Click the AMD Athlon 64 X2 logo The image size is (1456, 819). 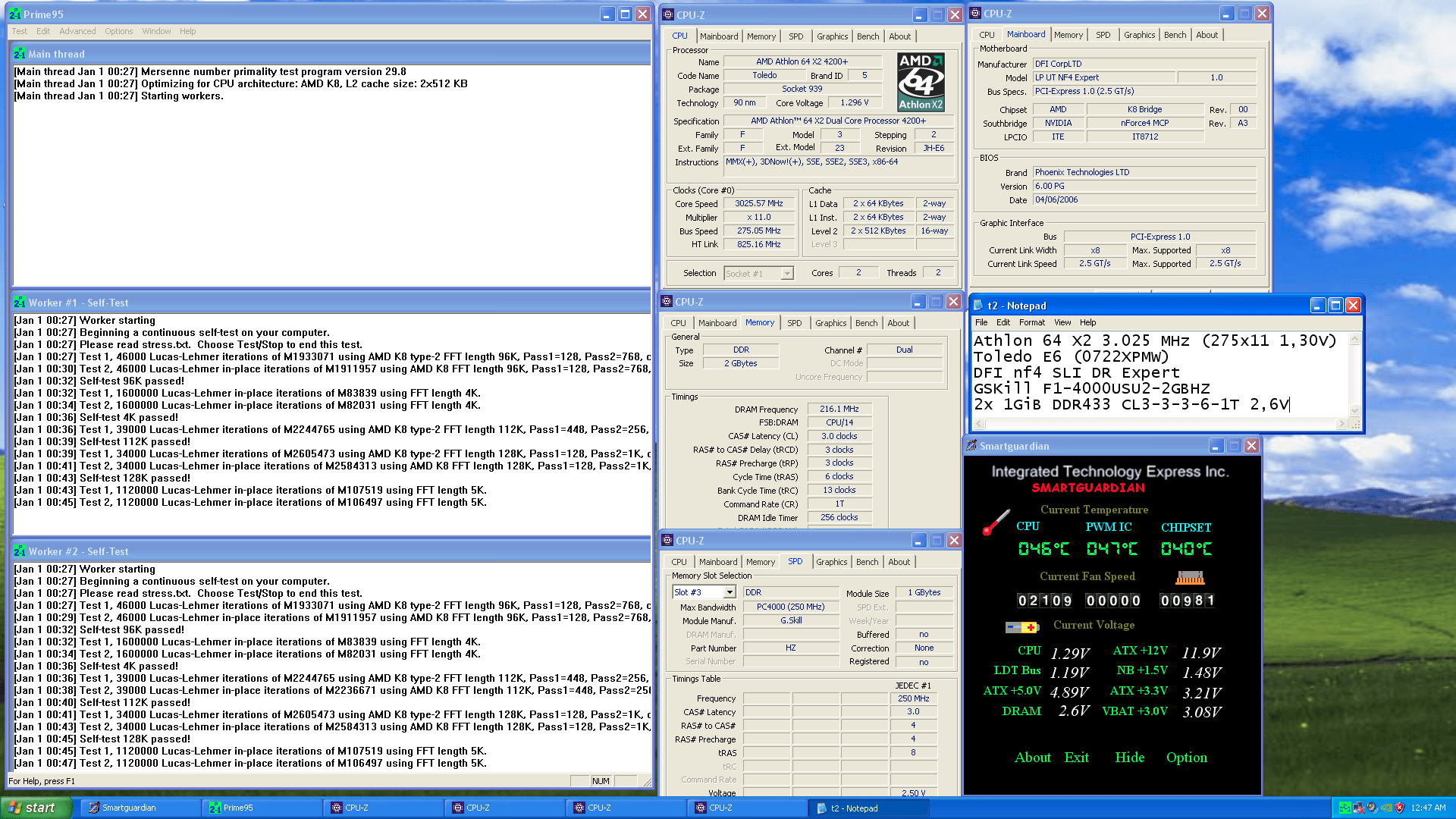tap(921, 82)
